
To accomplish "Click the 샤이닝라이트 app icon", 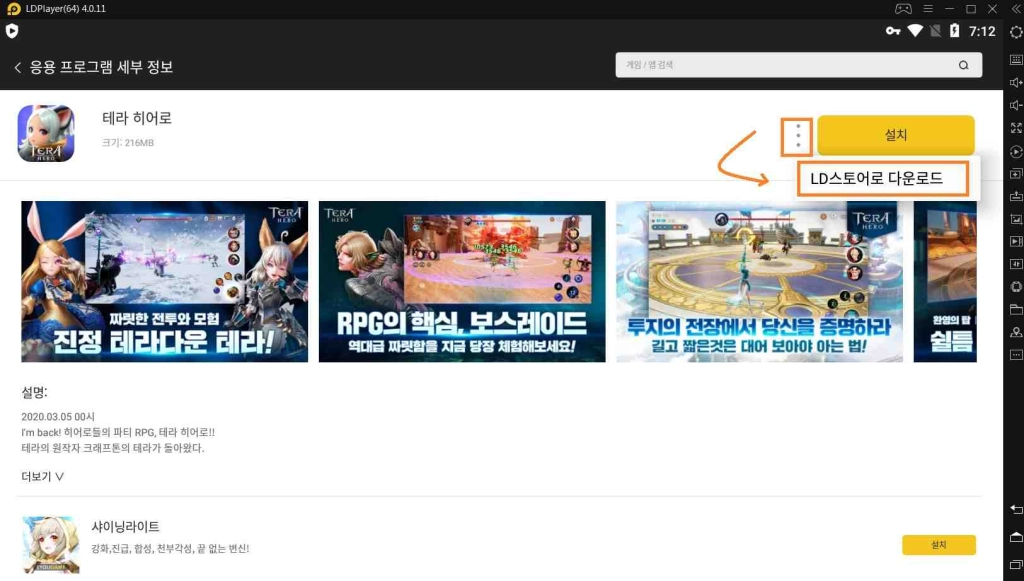I will click(x=51, y=544).
